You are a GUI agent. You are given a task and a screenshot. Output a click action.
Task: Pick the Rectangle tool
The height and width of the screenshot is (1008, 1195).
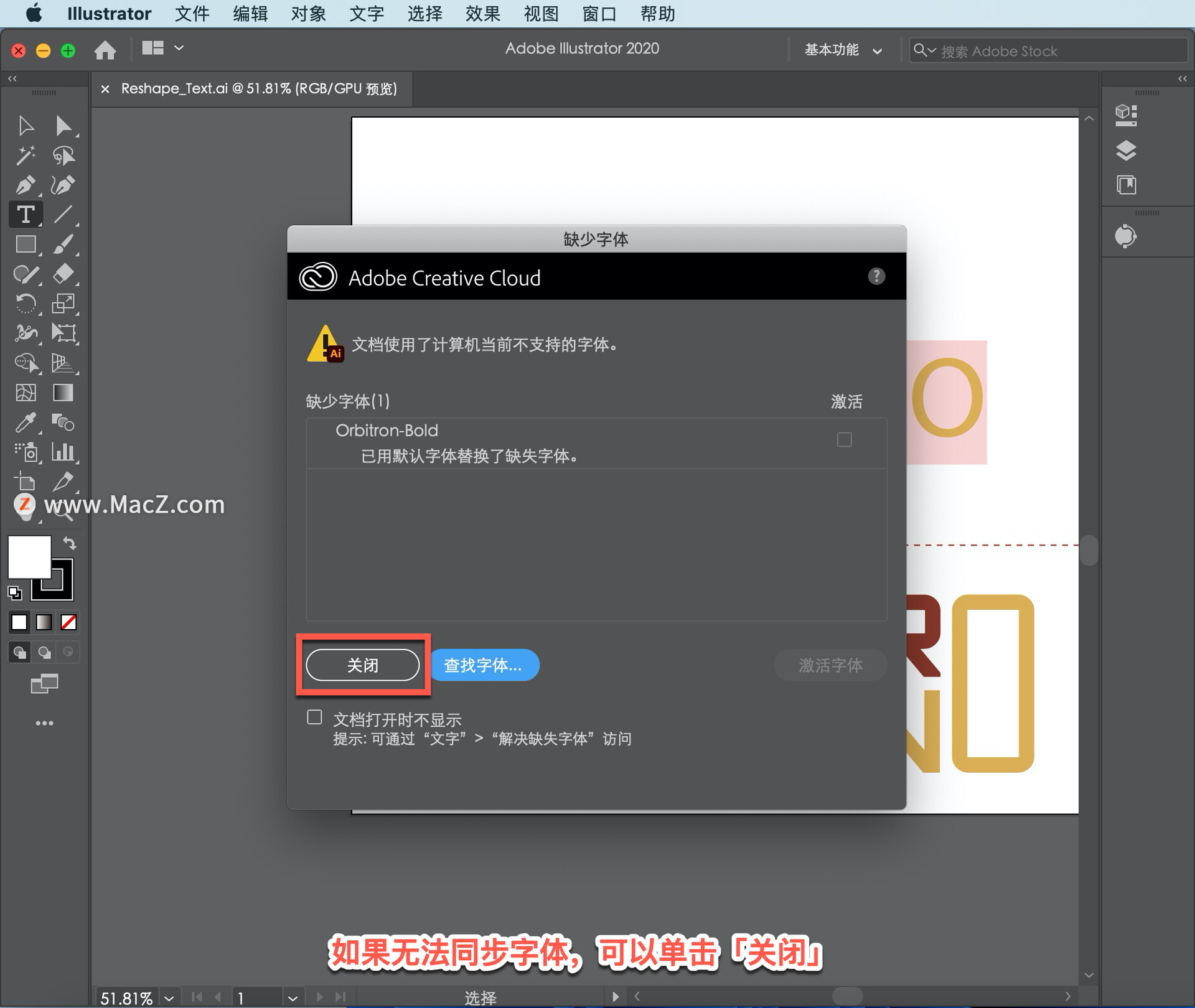(25, 245)
